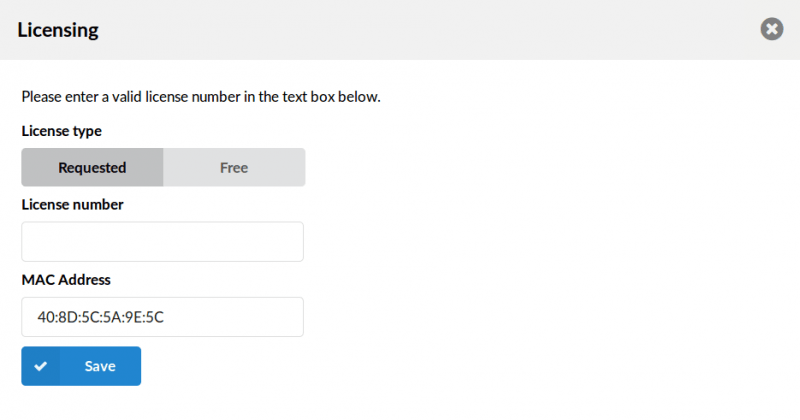Click the valid license number instruction text
The height and width of the screenshot is (420, 800).
tap(201, 97)
